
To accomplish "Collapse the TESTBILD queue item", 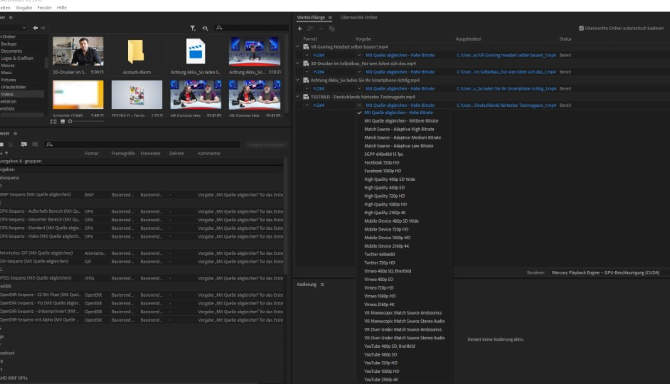I will click(x=299, y=97).
